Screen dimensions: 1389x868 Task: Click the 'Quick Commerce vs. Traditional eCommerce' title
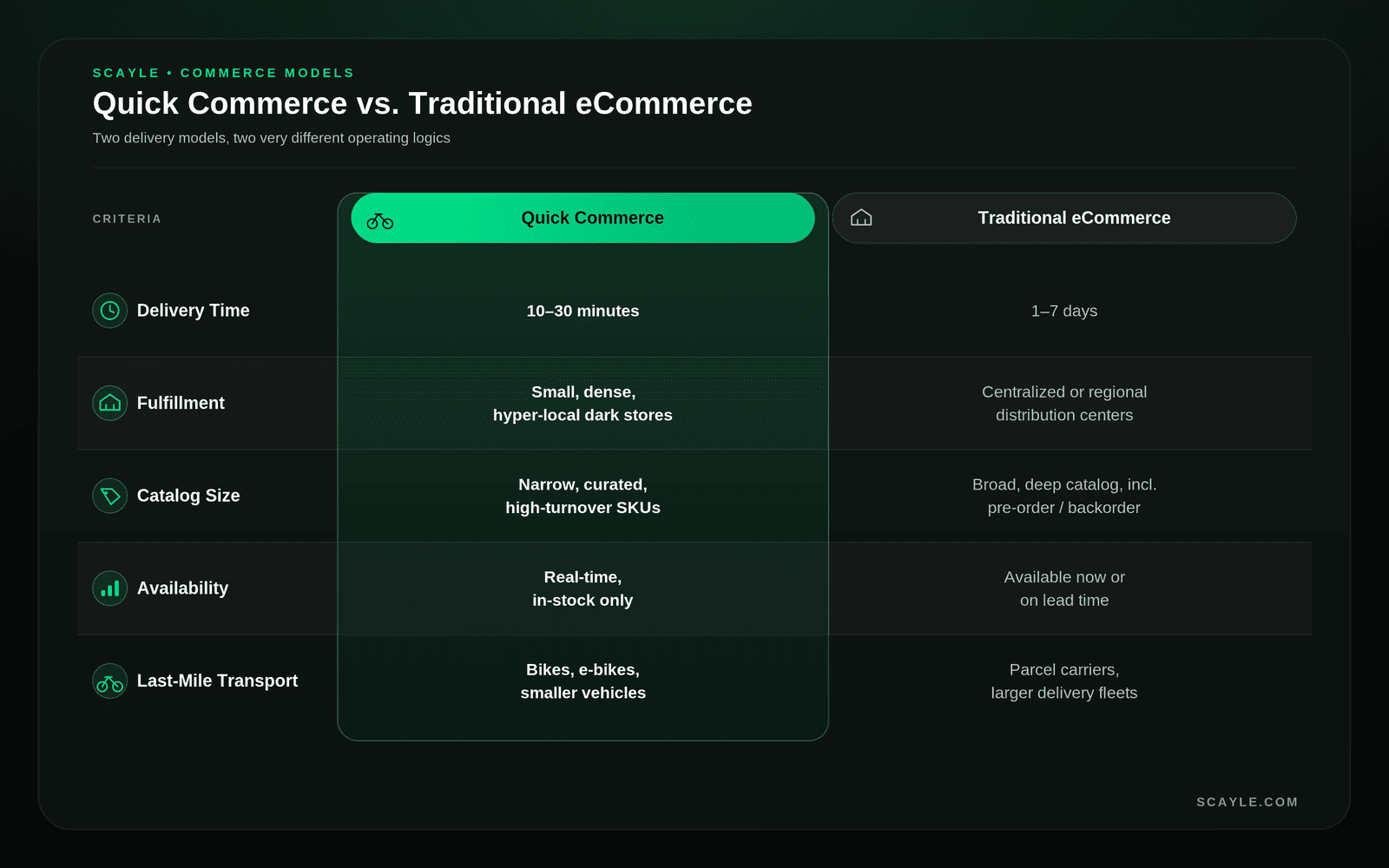[423, 103]
